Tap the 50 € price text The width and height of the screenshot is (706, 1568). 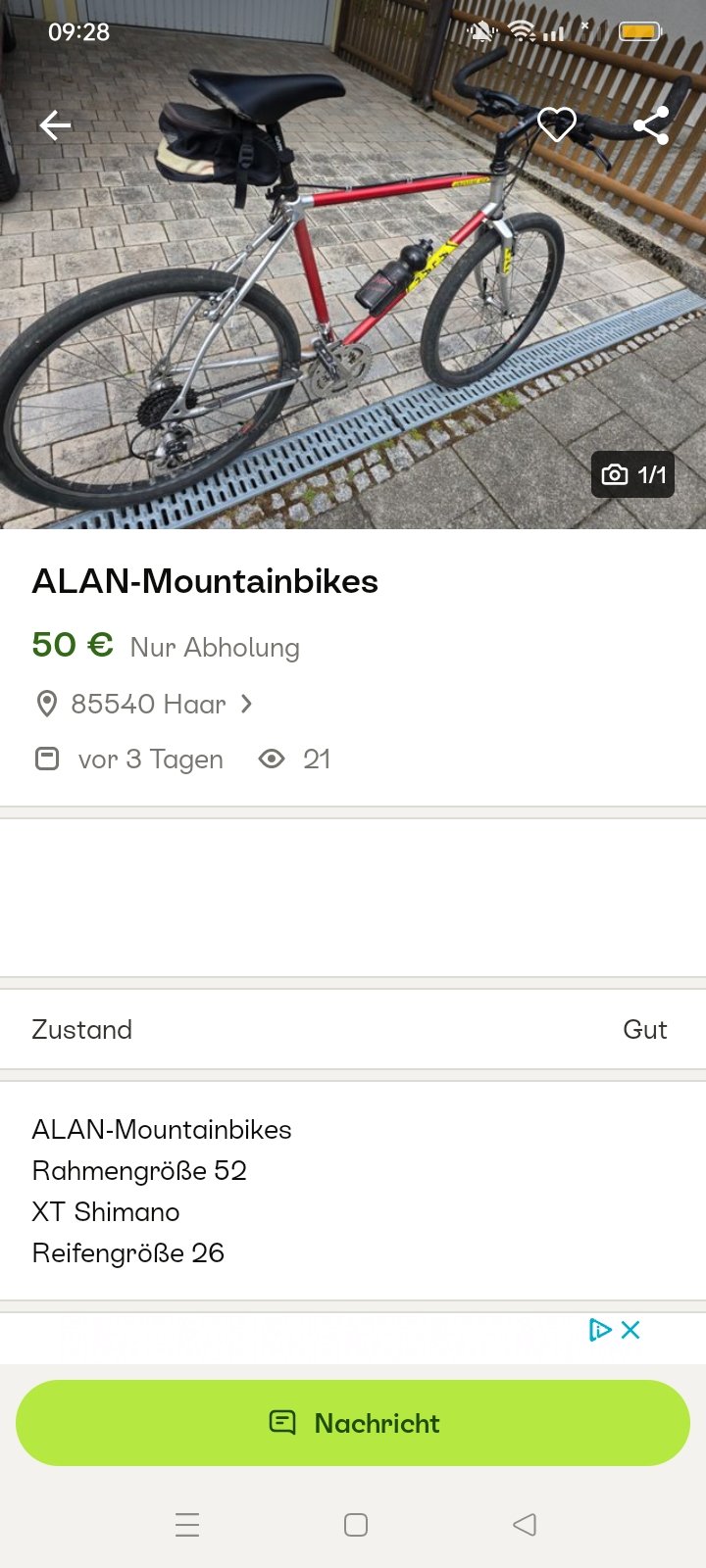click(x=73, y=645)
